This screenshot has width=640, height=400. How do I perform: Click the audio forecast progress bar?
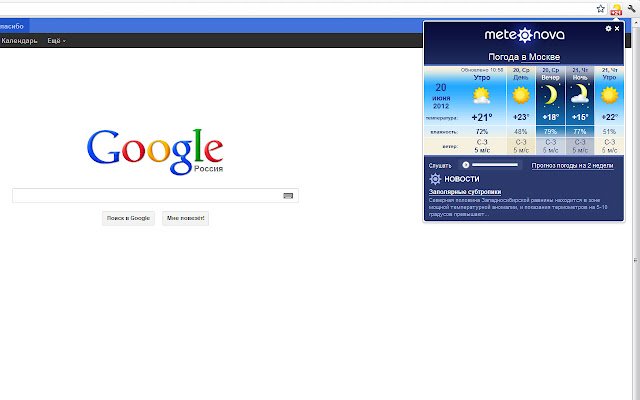pyautogui.click(x=495, y=165)
